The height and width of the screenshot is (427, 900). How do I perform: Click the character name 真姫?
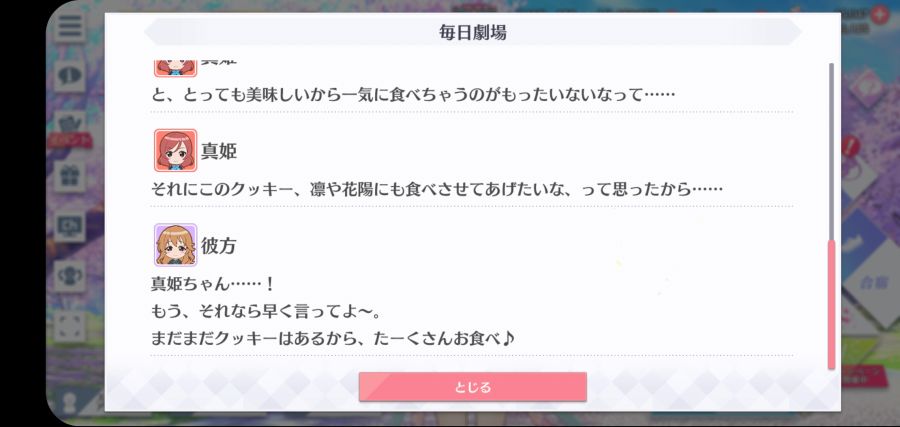[x=219, y=152]
